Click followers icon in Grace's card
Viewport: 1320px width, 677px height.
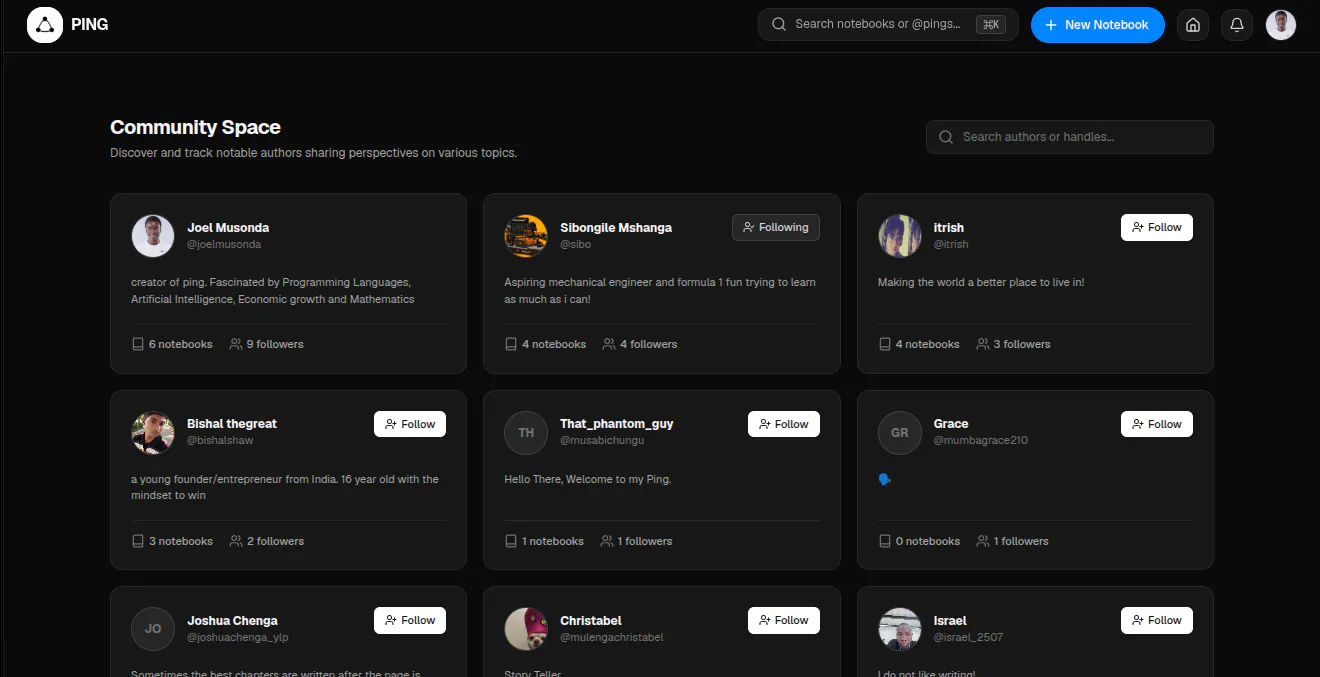(x=983, y=541)
